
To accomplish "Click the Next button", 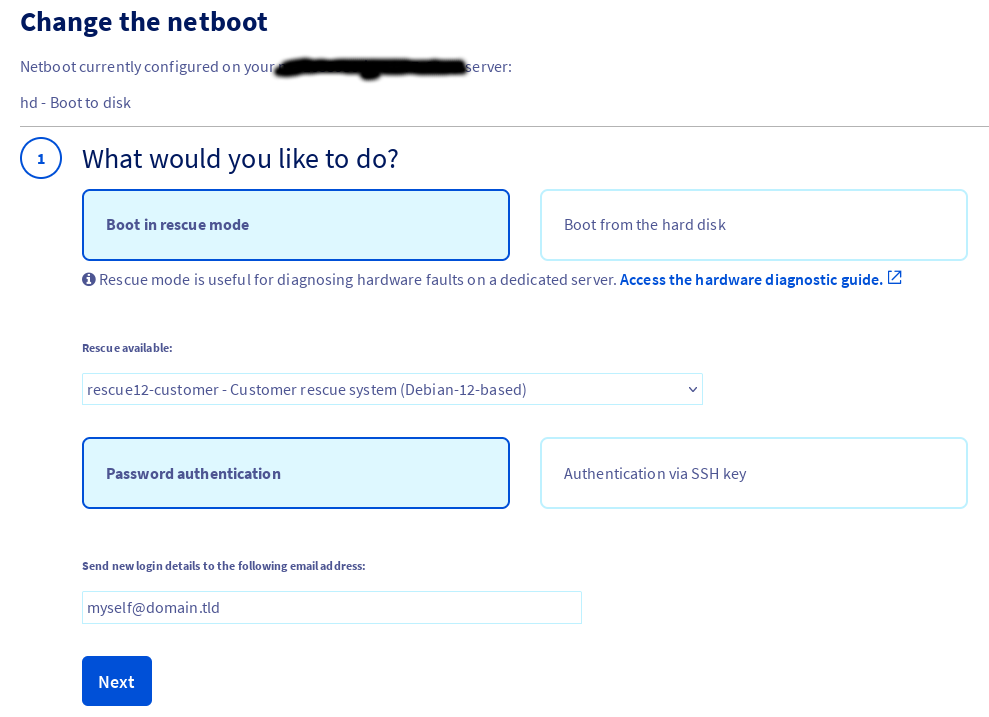I will point(117,681).
